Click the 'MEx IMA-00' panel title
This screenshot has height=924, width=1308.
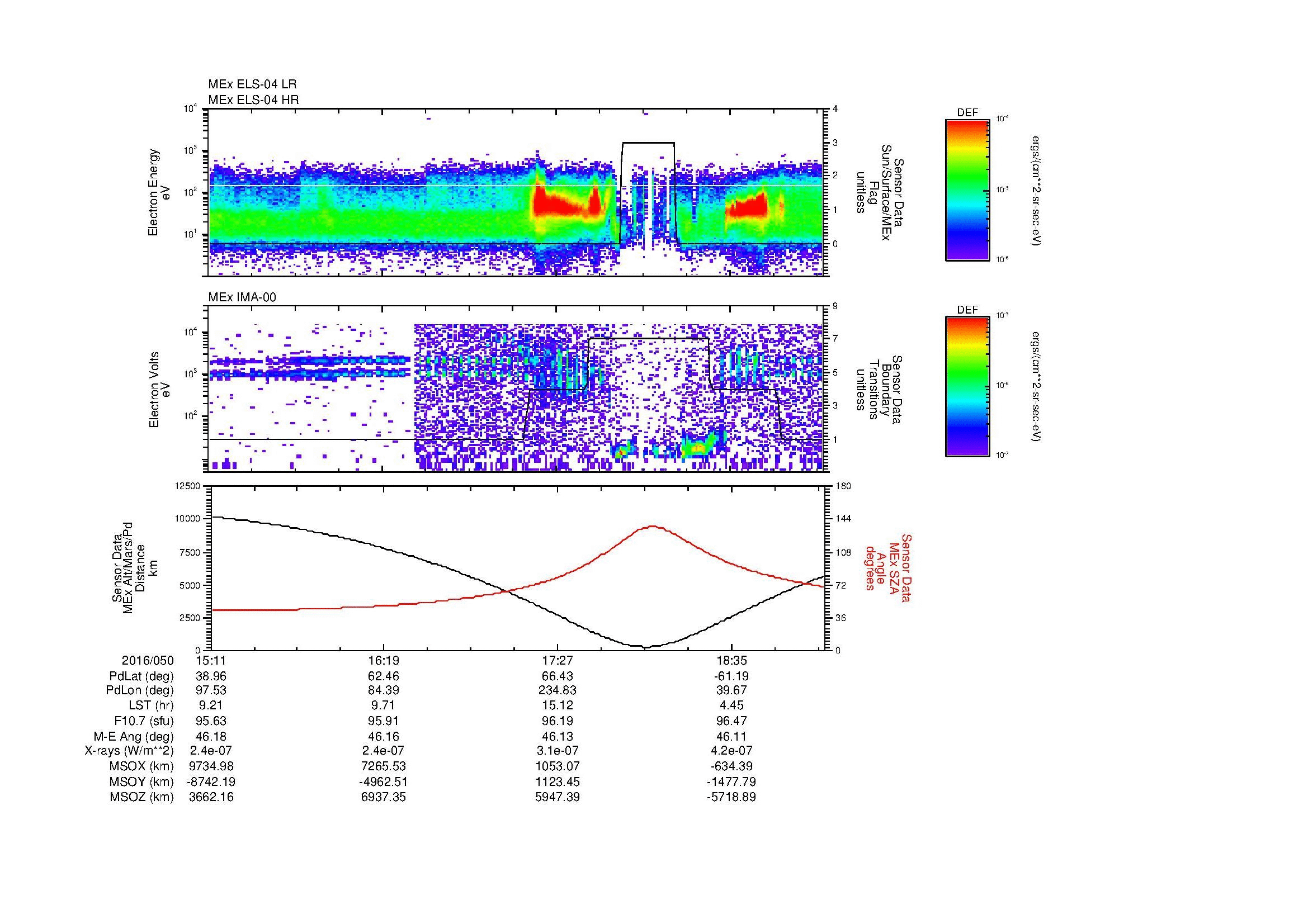[x=242, y=297]
